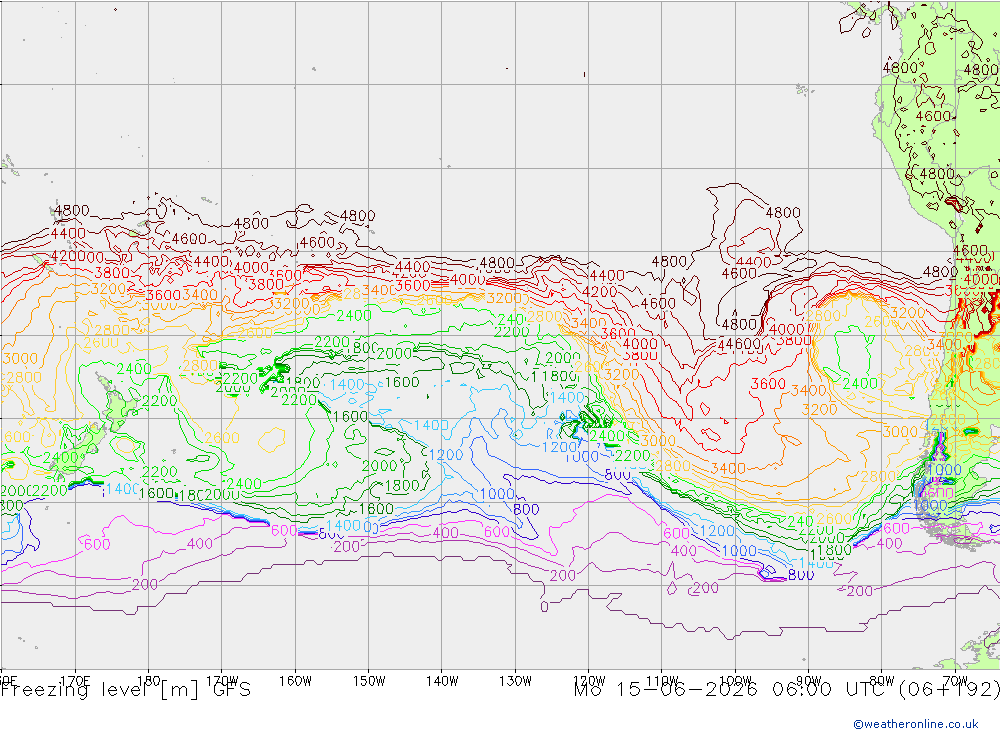Image resolution: width=1000 pixels, height=733 pixels.
Task: Click the orange 3000 label near Chile coast
Action: (900, 432)
